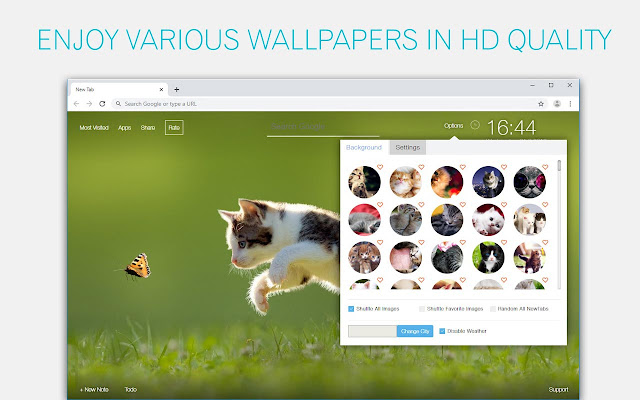Click the Change City button

[415, 331]
